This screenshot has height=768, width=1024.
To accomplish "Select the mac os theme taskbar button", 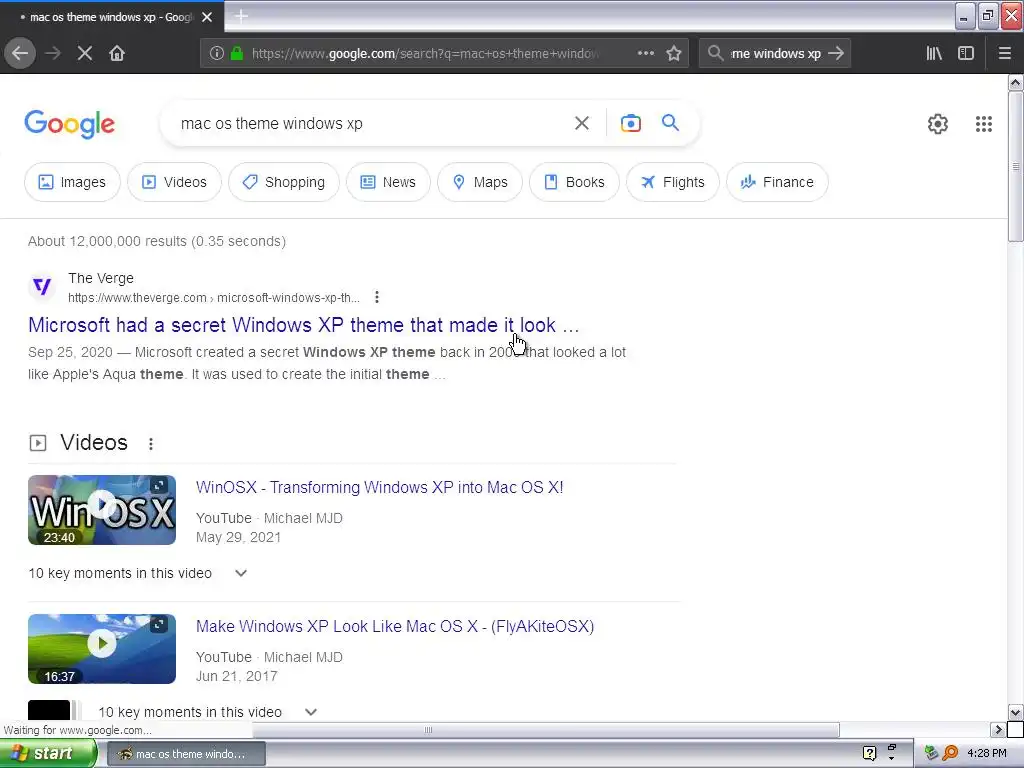I will (186, 754).
